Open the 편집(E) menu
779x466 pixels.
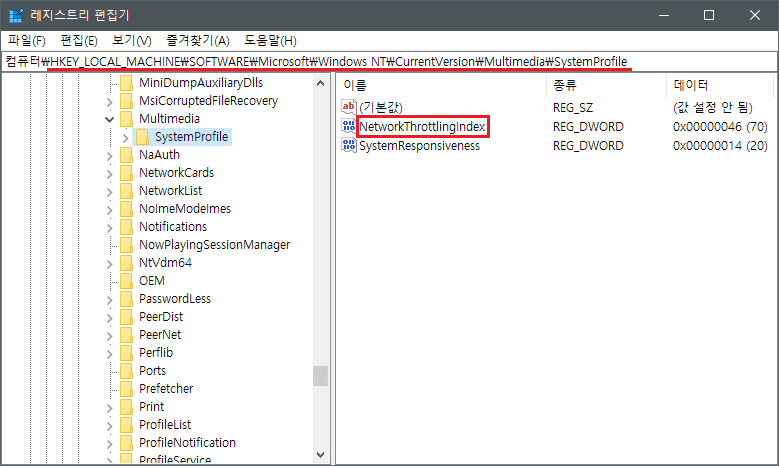click(x=79, y=41)
